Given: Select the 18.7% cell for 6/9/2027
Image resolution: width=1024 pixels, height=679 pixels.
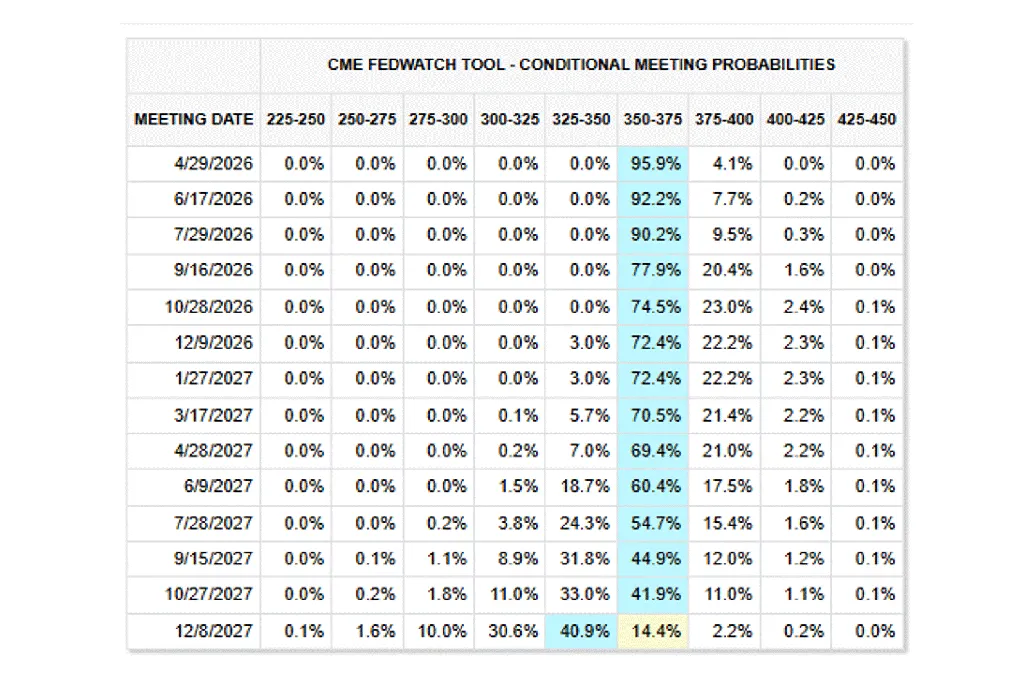Looking at the screenshot, I should 581,487.
